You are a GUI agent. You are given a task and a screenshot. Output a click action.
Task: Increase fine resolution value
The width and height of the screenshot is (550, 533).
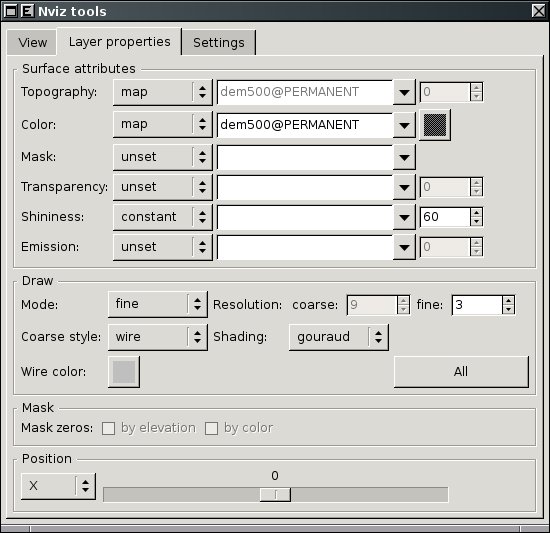click(x=508, y=300)
